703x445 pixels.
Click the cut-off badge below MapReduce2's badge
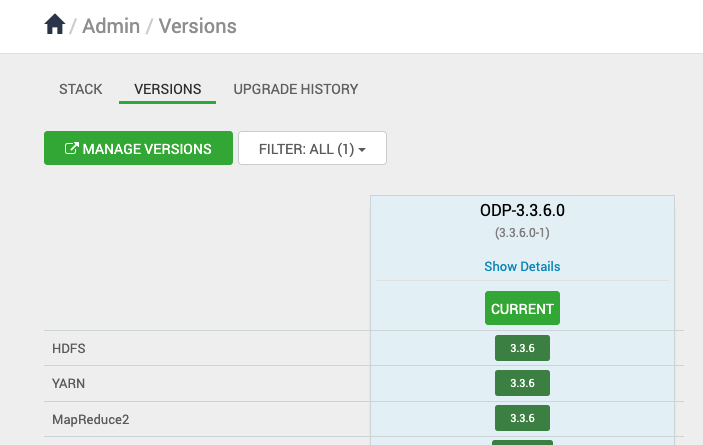pos(522,442)
